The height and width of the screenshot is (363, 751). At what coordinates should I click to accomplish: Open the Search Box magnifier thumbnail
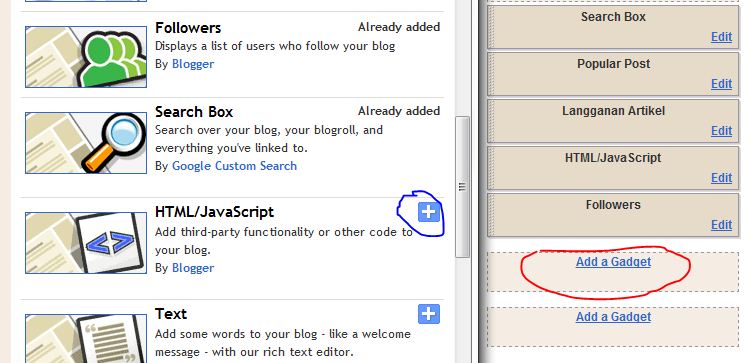(86, 143)
